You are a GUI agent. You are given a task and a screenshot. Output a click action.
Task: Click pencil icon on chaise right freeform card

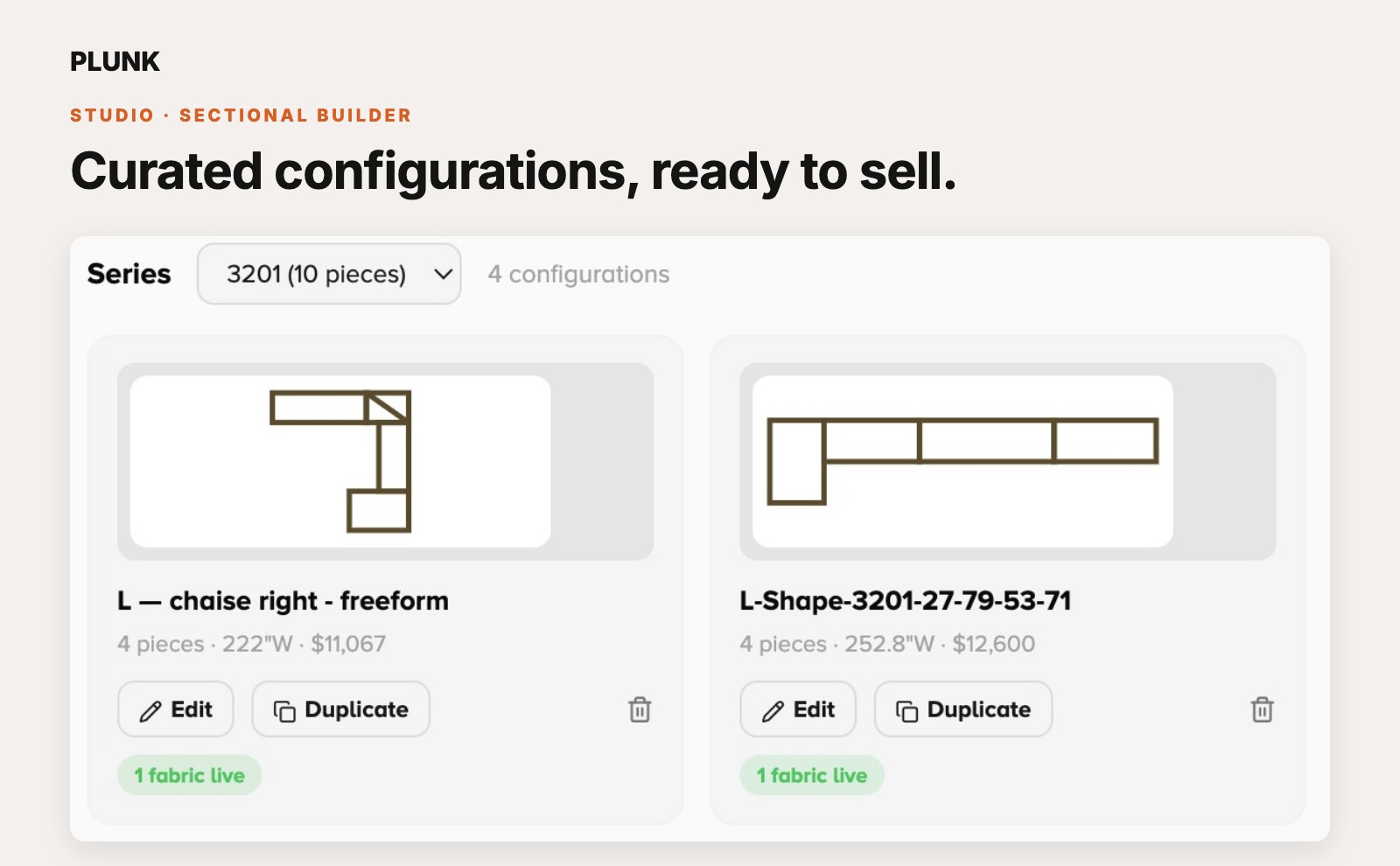150,711
